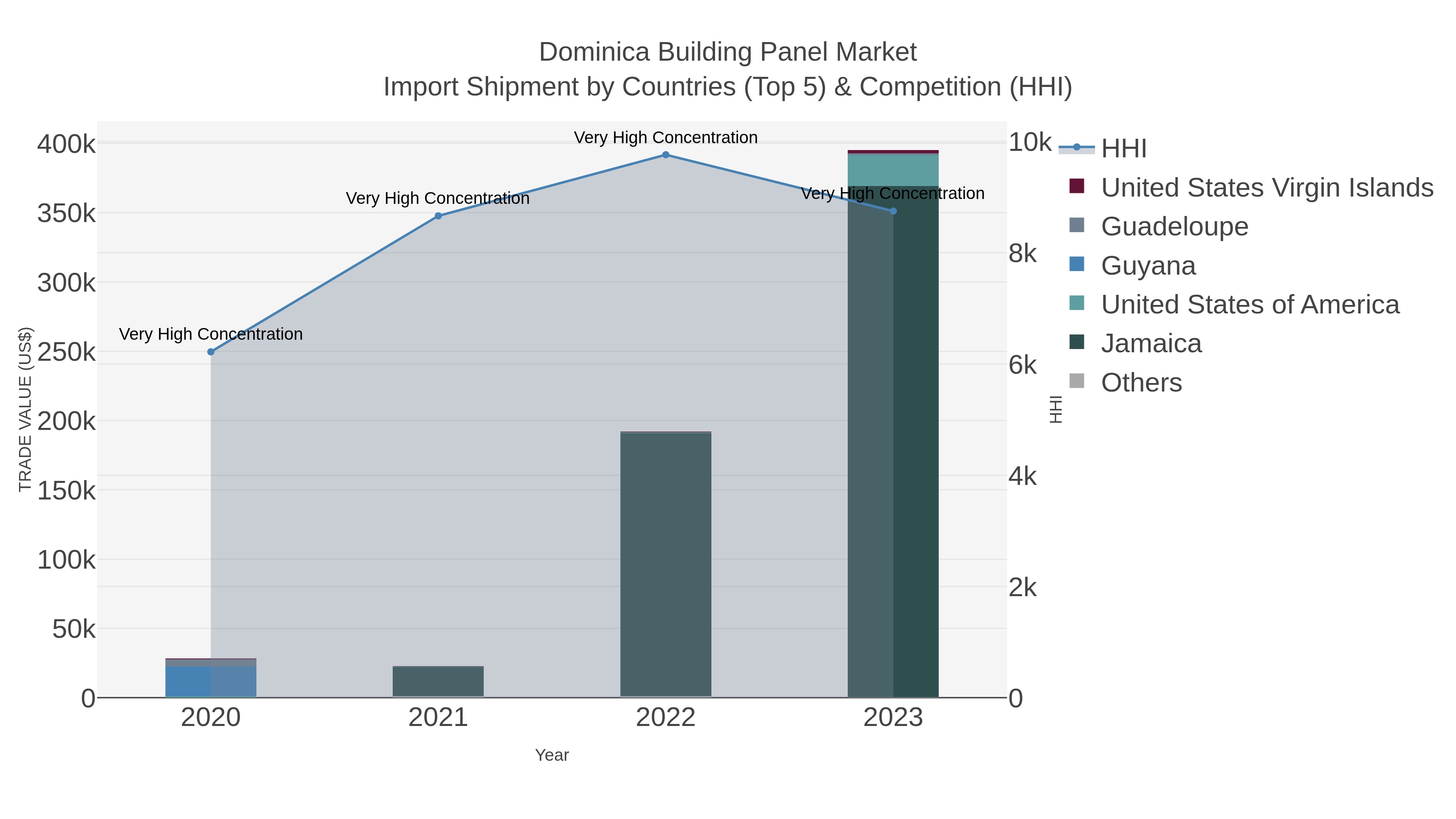Select the Guyana bar segment in 2020

point(211,681)
